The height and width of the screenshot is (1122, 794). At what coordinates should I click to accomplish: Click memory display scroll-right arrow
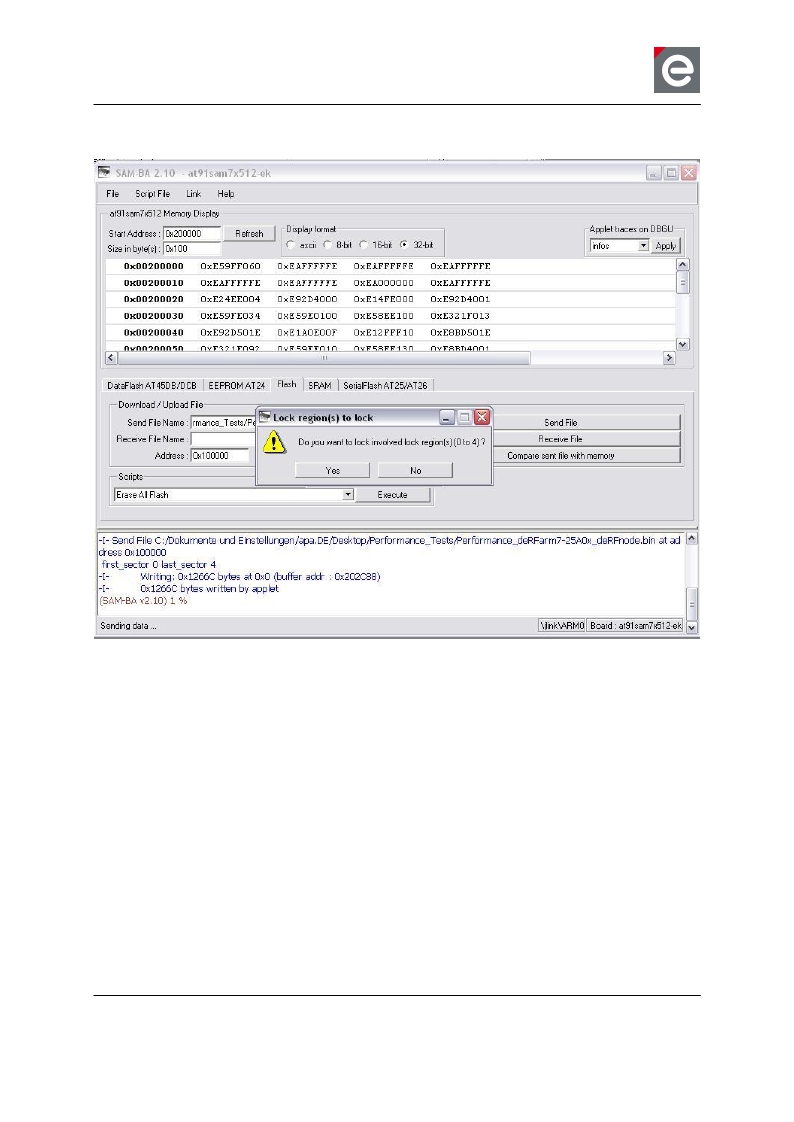670,358
